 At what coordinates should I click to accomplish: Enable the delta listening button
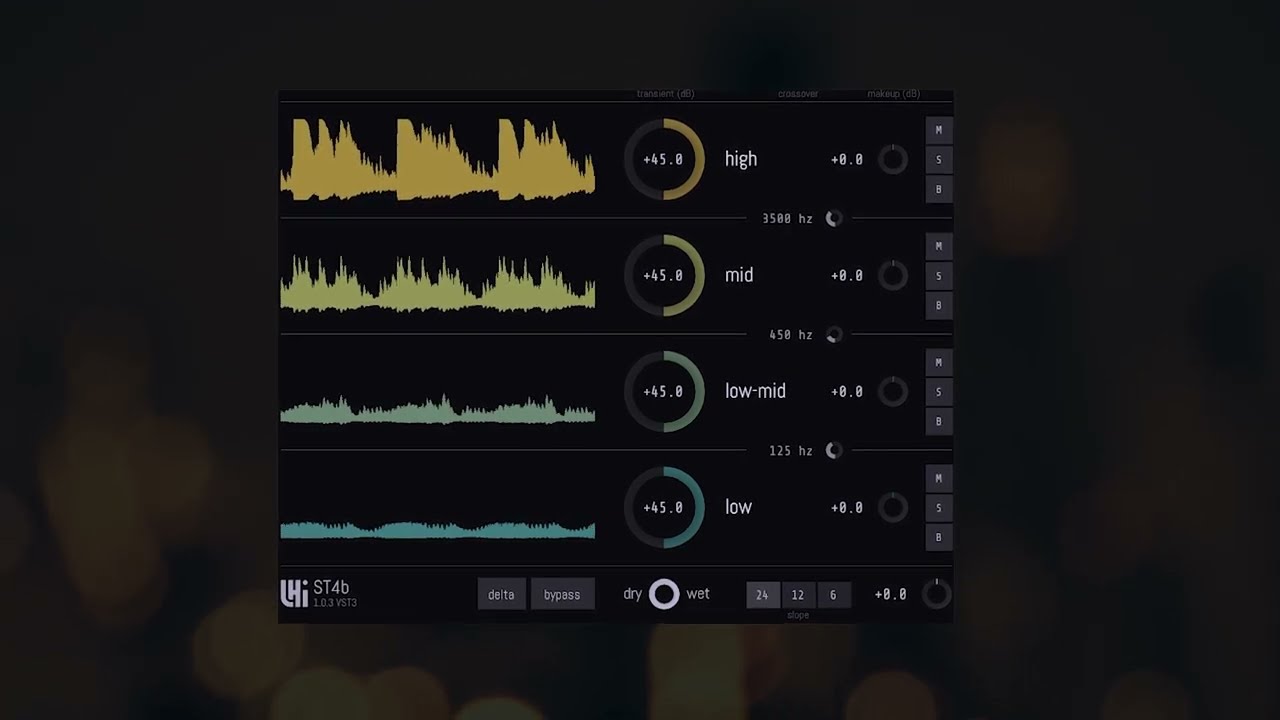(x=501, y=594)
